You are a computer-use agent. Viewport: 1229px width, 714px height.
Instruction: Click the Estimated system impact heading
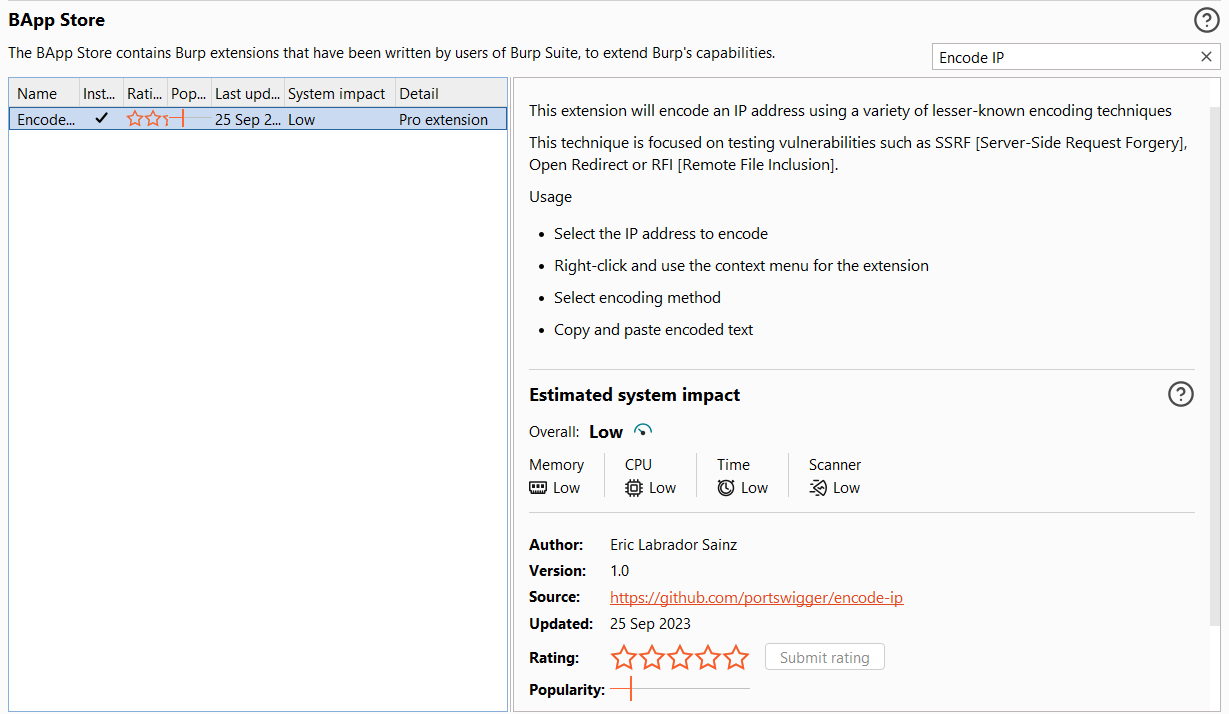tap(634, 395)
